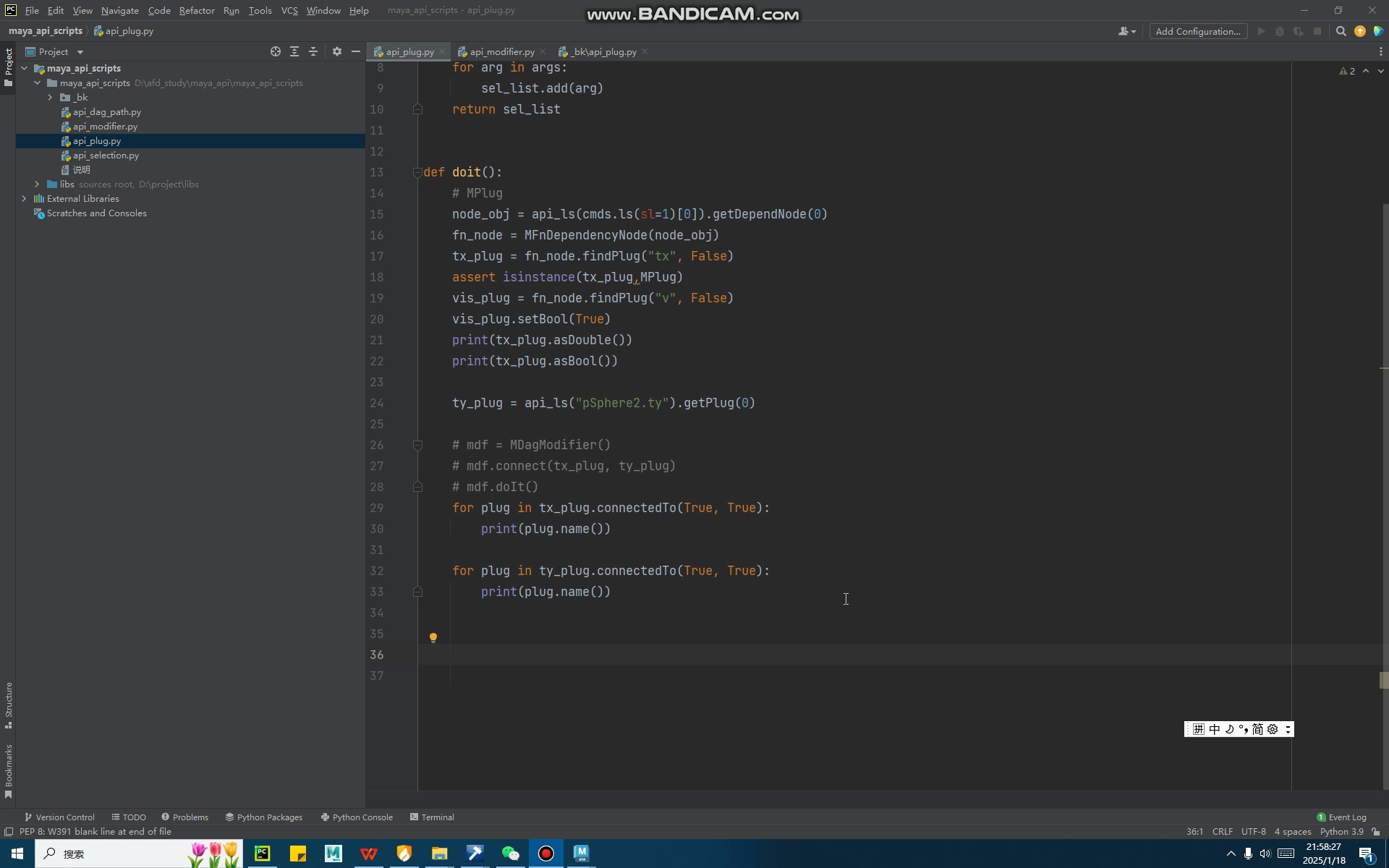This screenshot has width=1389, height=868.
Task: Click the Stop square icon in toolbar
Action: (x=1317, y=31)
